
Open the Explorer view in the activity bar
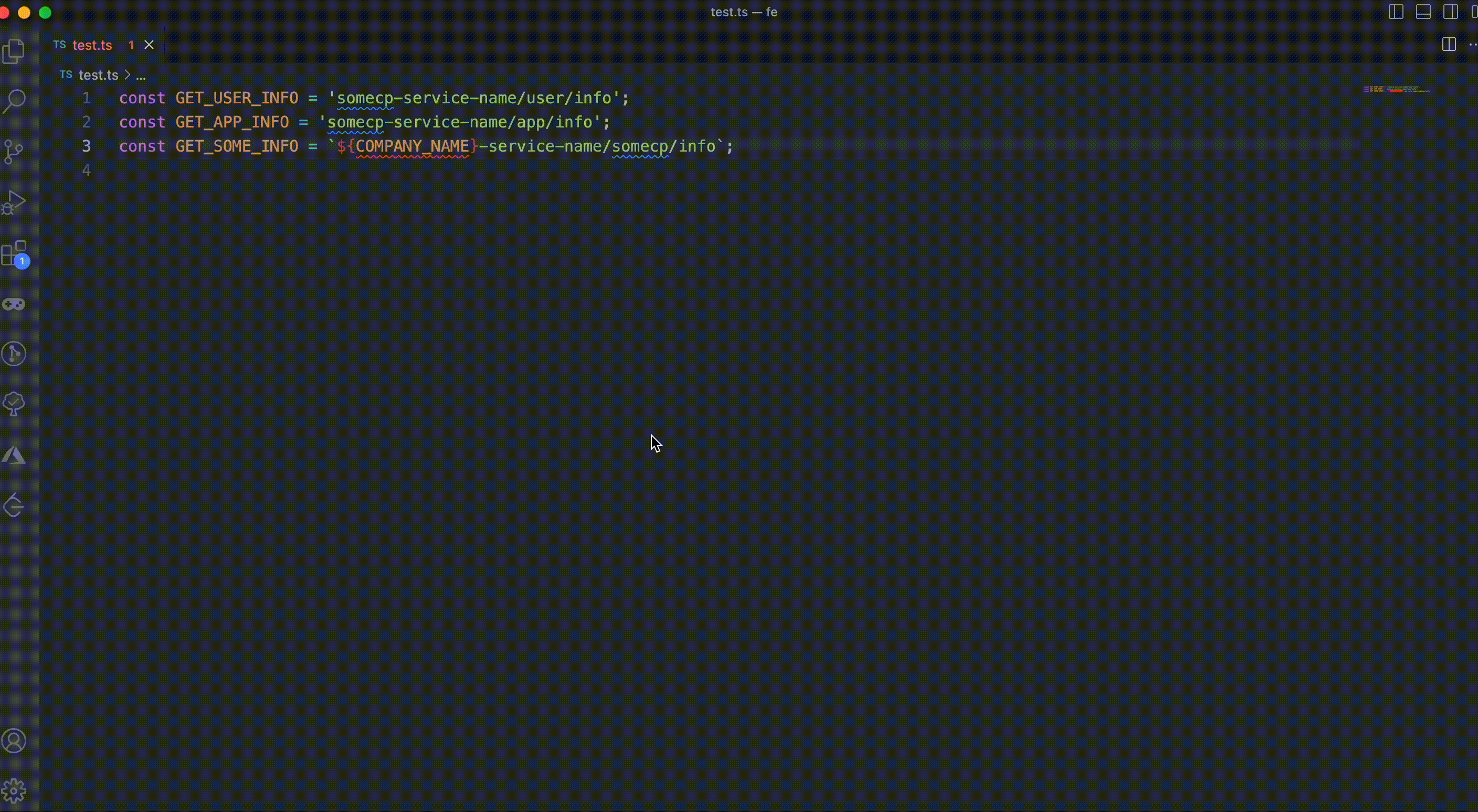[x=14, y=51]
